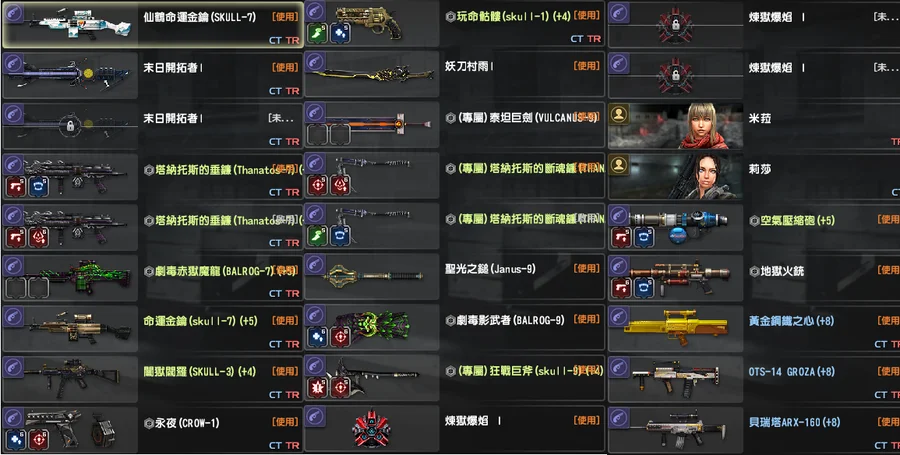Click the 地獄火銃 weapon icon

click(x=679, y=271)
